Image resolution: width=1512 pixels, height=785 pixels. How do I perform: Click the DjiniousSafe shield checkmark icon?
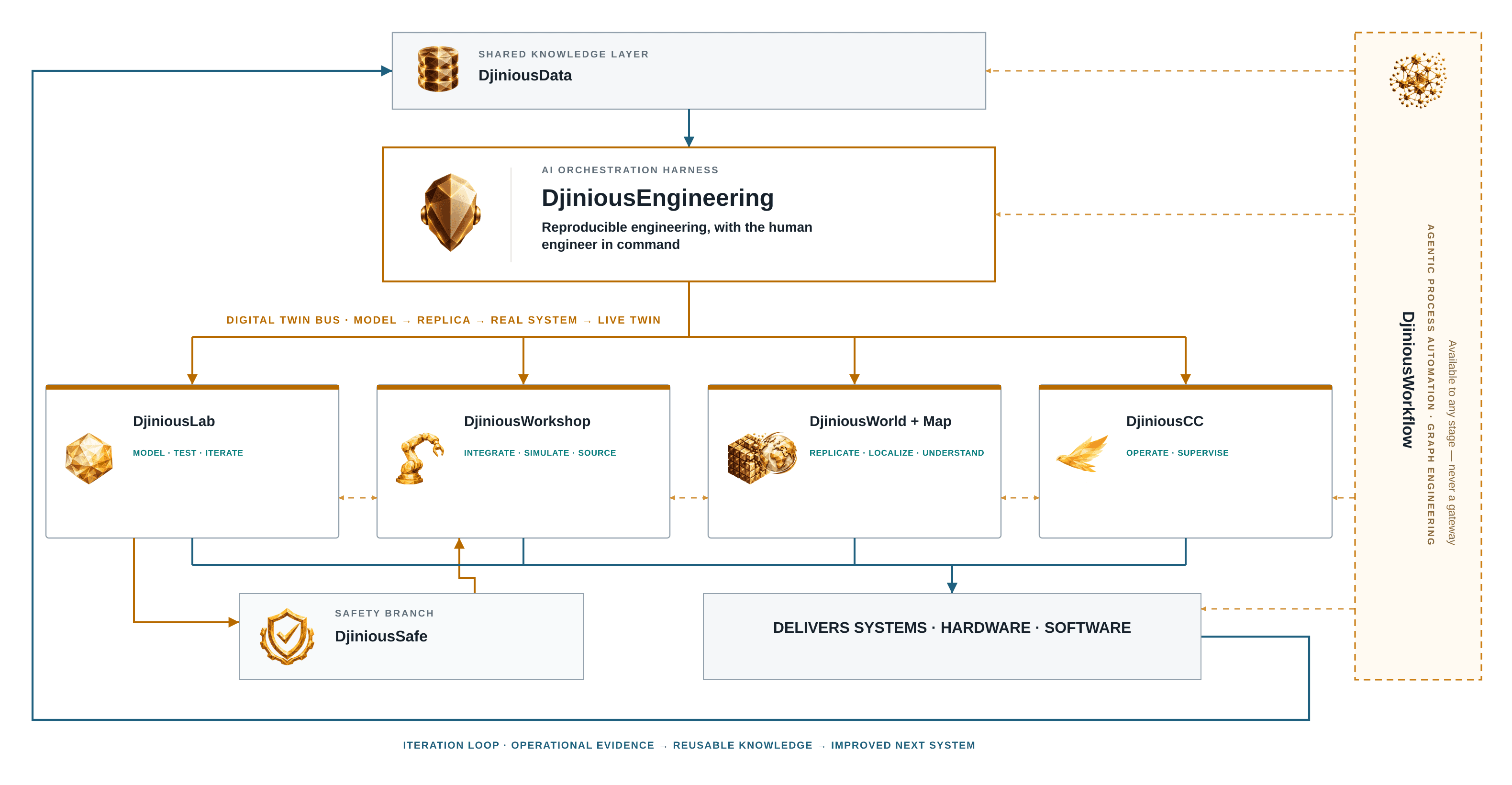point(287,637)
